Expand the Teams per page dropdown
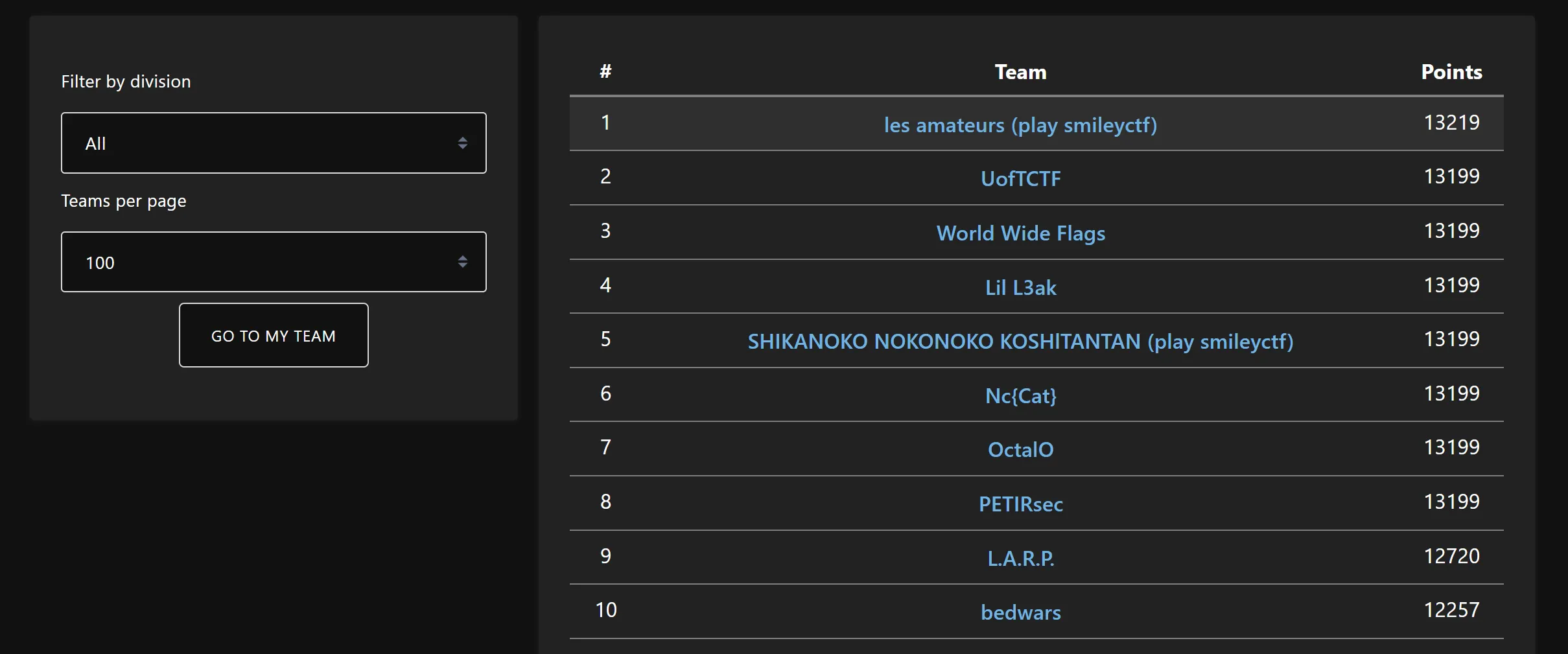Screen dimensions: 1568x654 (x=273, y=263)
